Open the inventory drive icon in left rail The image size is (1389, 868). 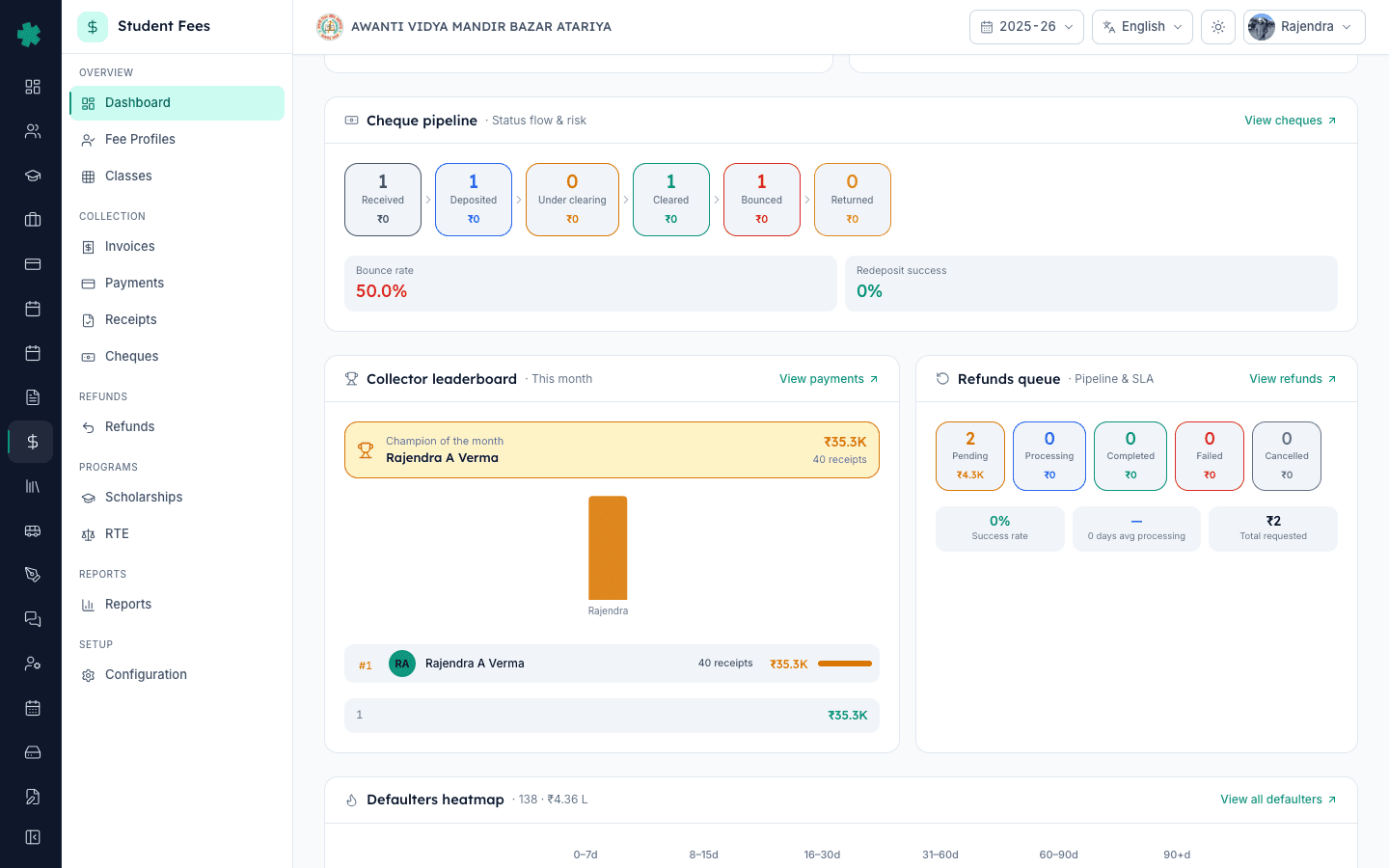(x=33, y=752)
